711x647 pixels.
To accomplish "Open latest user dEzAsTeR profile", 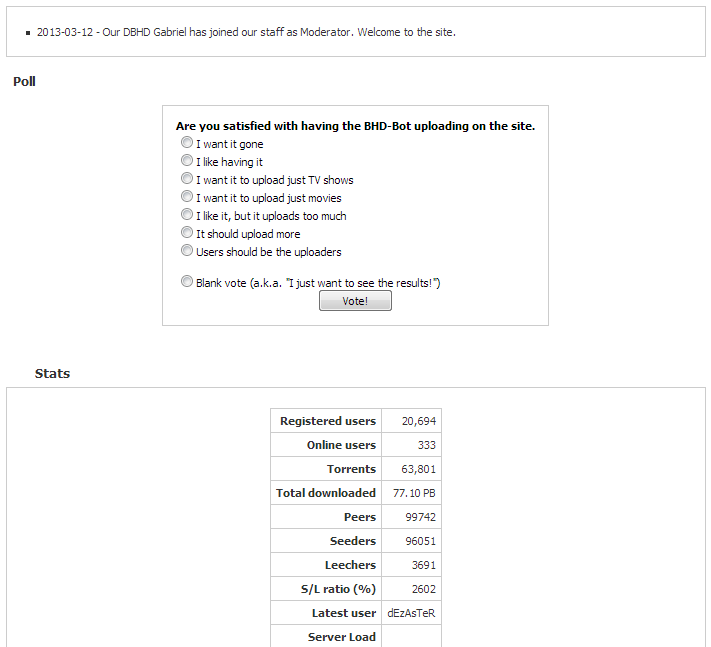I will pos(411,613).
